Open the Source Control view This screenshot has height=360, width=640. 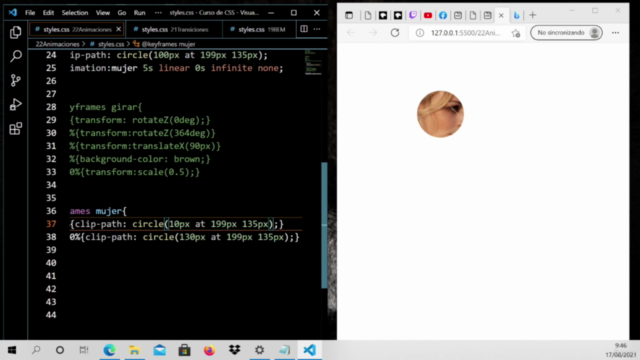click(16, 80)
